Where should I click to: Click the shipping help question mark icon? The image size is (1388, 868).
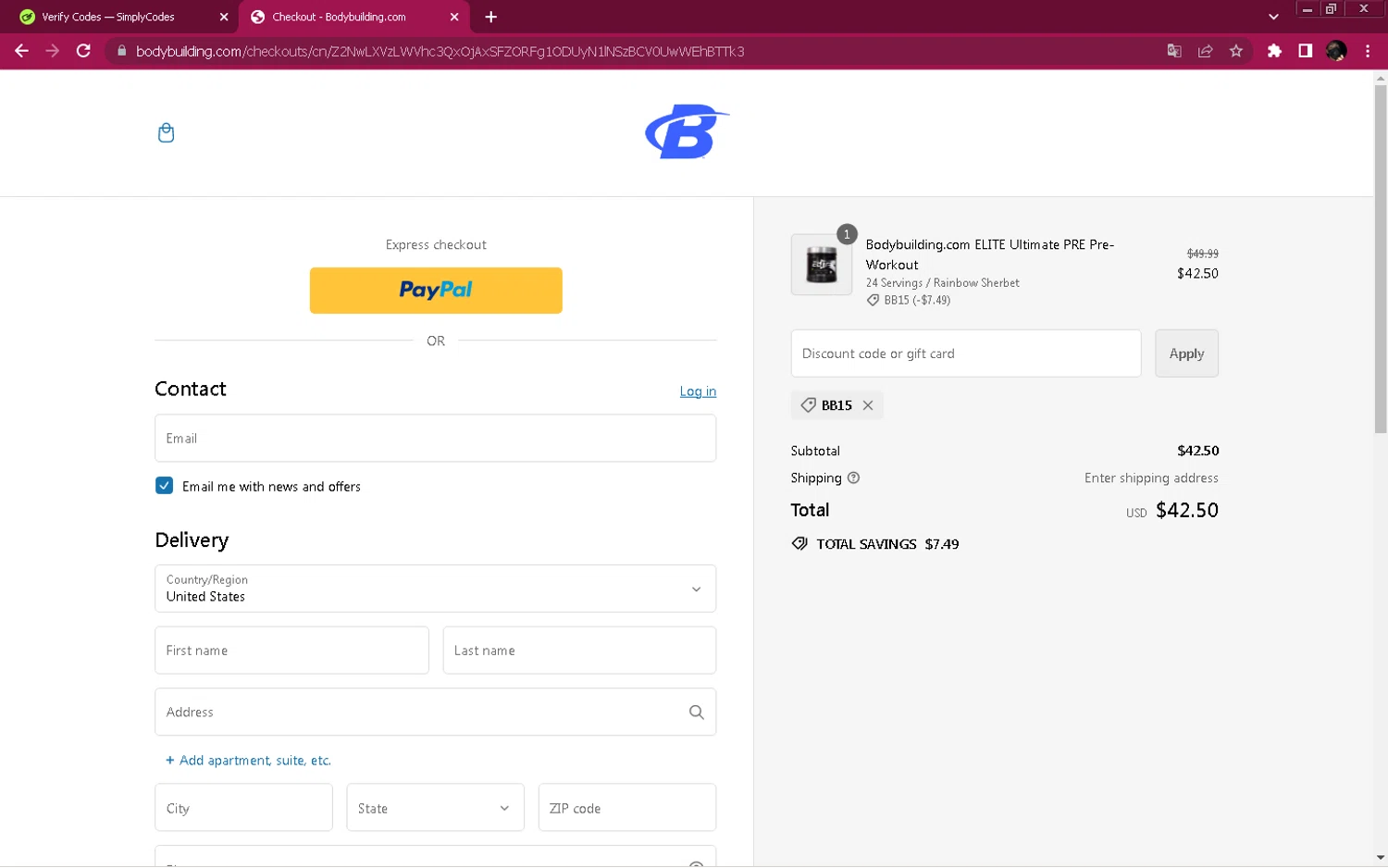tap(853, 478)
